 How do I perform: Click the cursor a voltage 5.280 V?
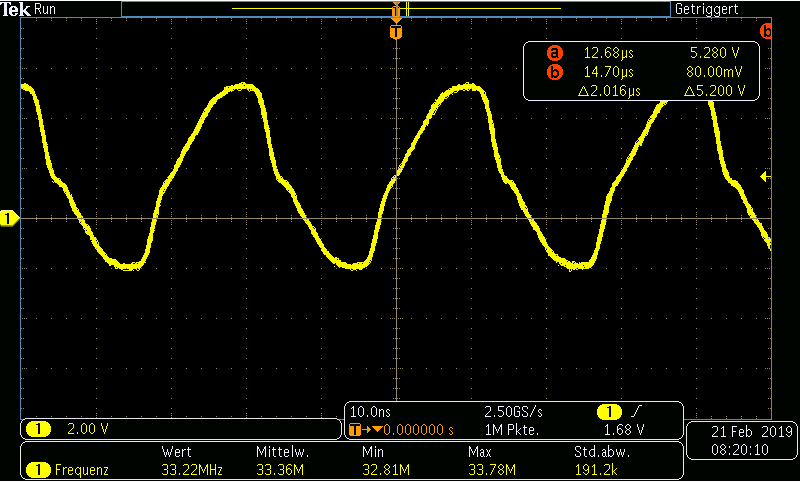point(714,53)
